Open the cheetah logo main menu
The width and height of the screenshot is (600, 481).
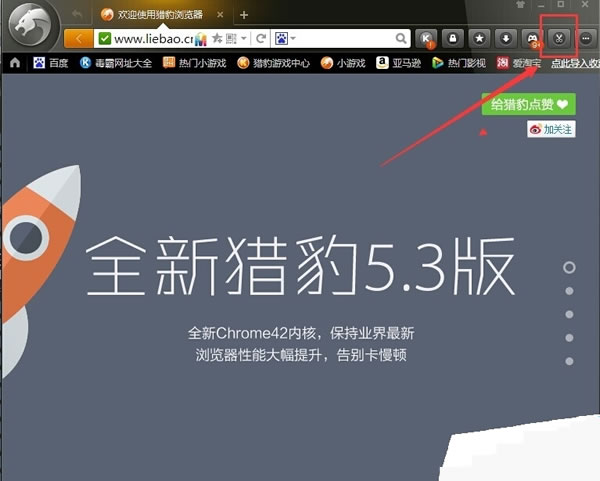[31, 27]
